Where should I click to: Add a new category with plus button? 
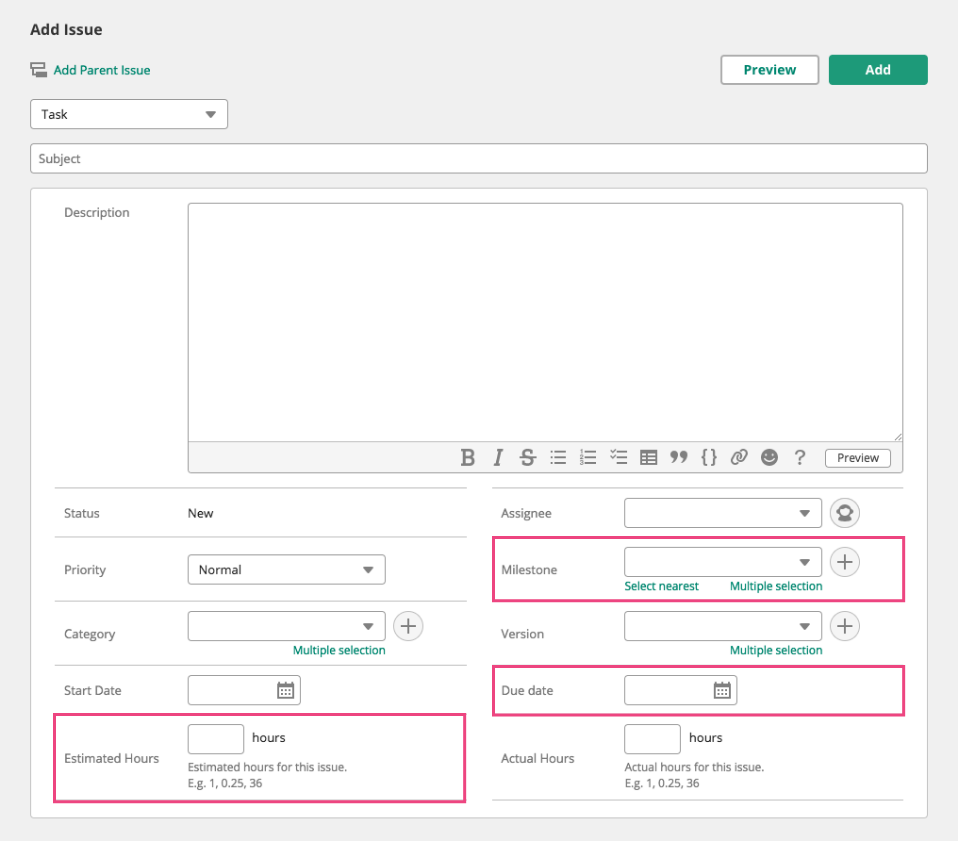click(408, 626)
